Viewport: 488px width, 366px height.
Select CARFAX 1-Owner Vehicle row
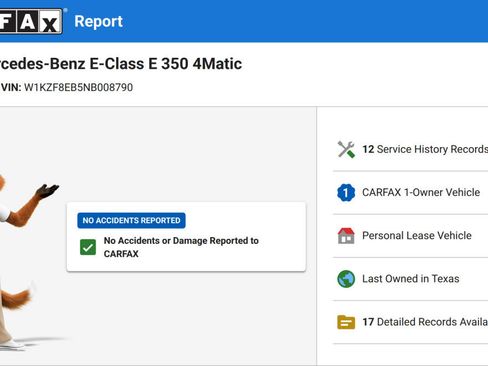click(x=410, y=193)
